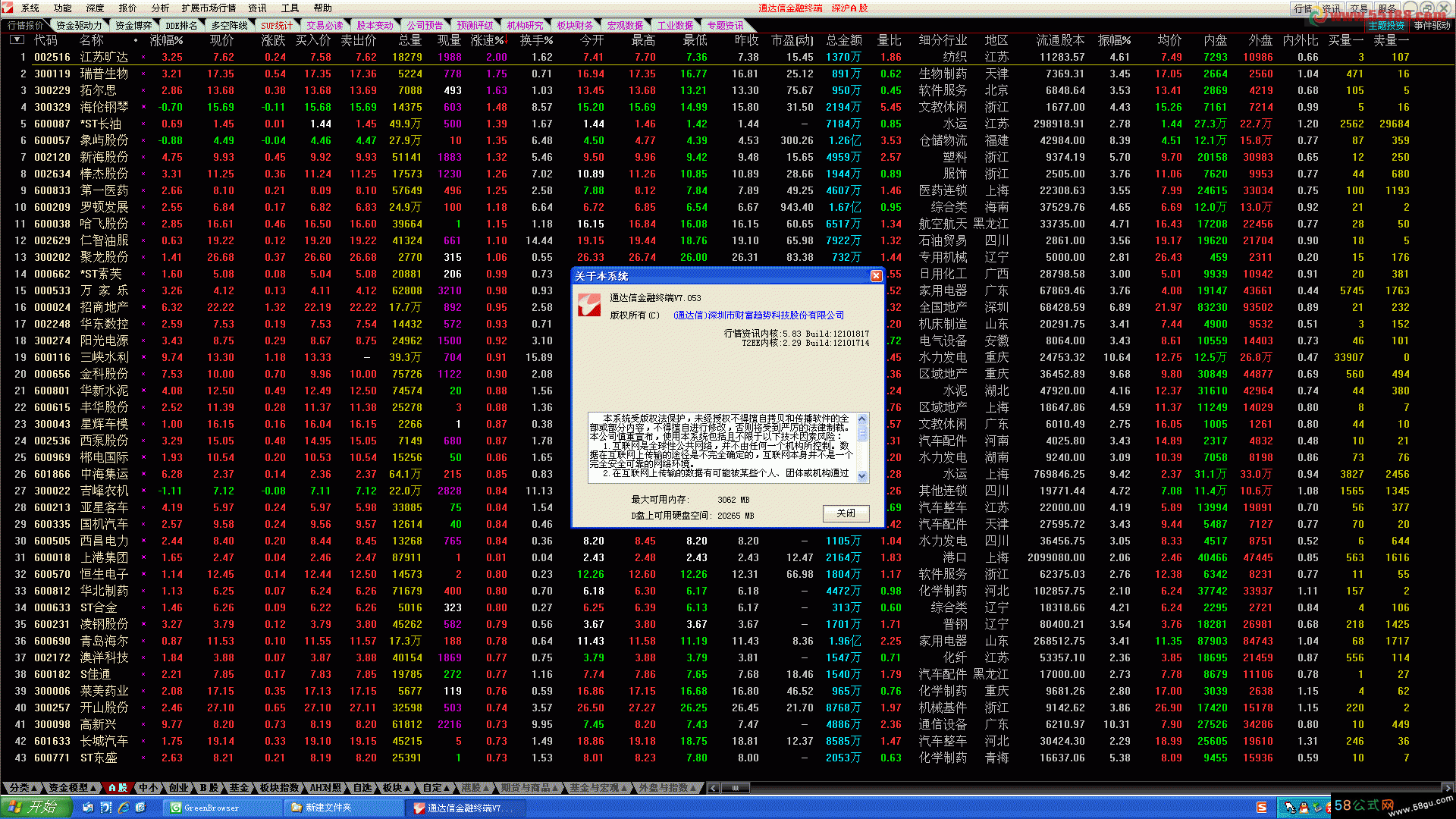This screenshot has height=819, width=1456.
Task: Click the horizontal scrollbar thumb
Action: tap(735, 788)
